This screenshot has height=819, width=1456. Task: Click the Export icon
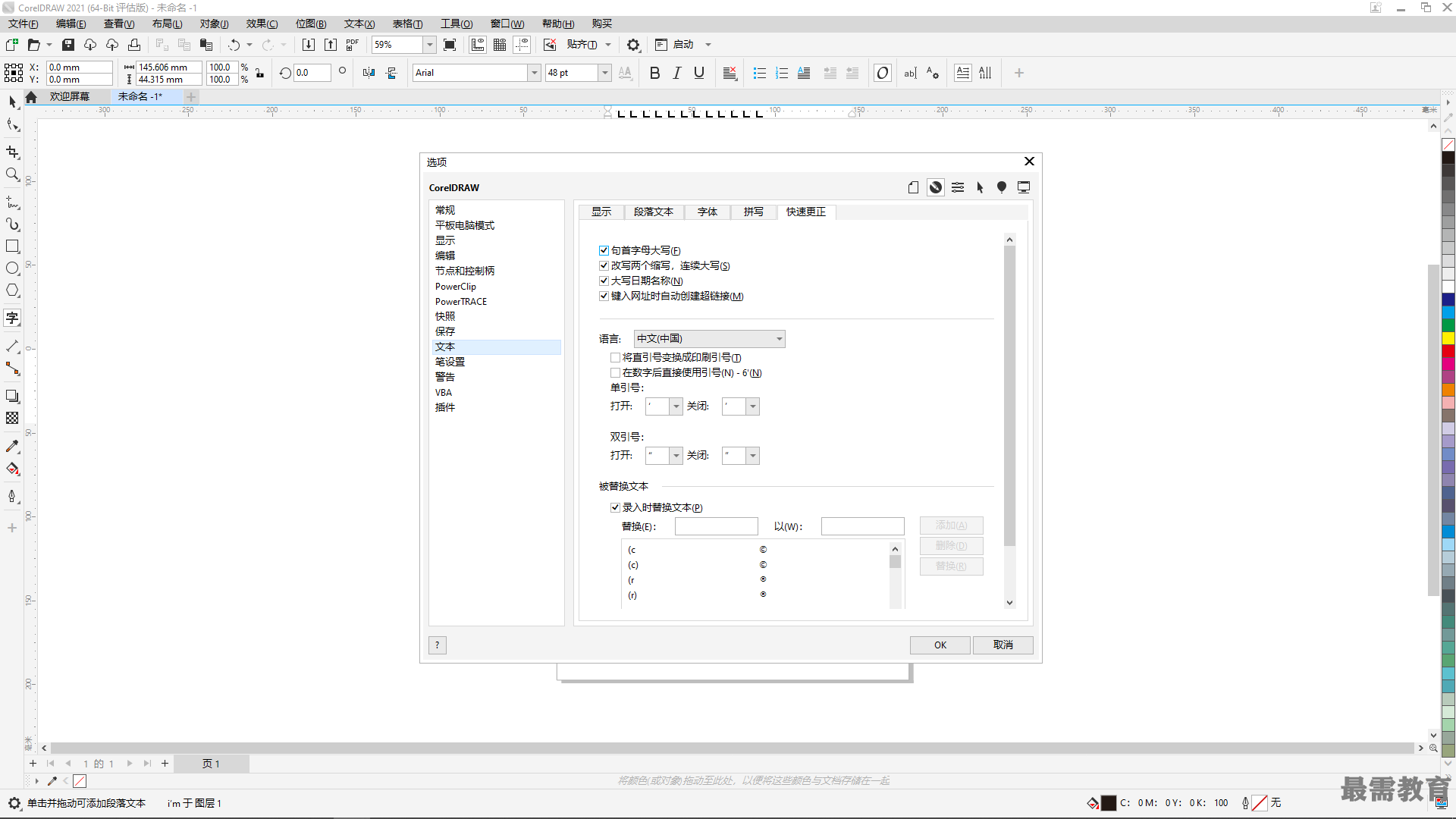point(331,45)
